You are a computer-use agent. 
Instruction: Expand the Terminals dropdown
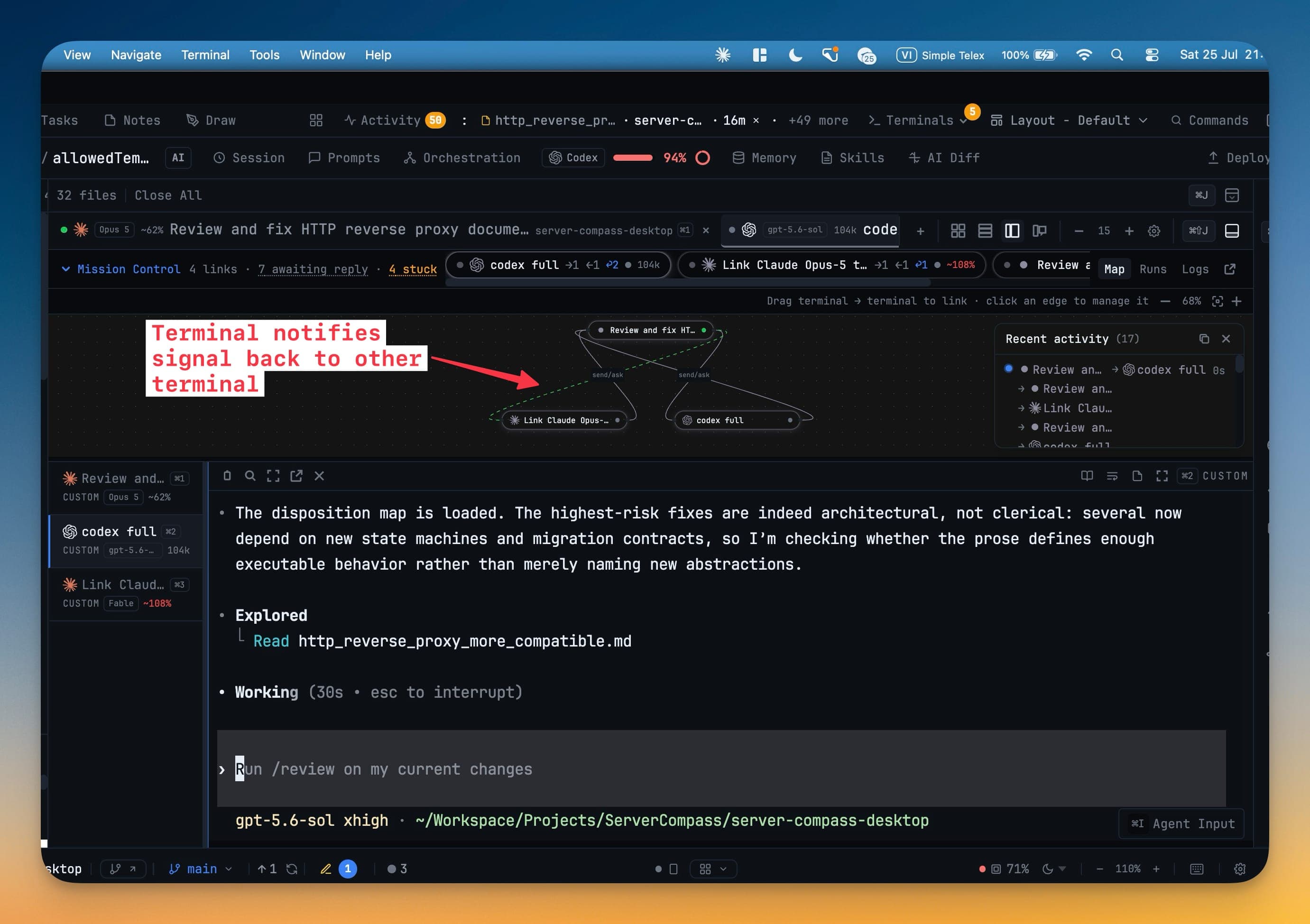coord(917,120)
